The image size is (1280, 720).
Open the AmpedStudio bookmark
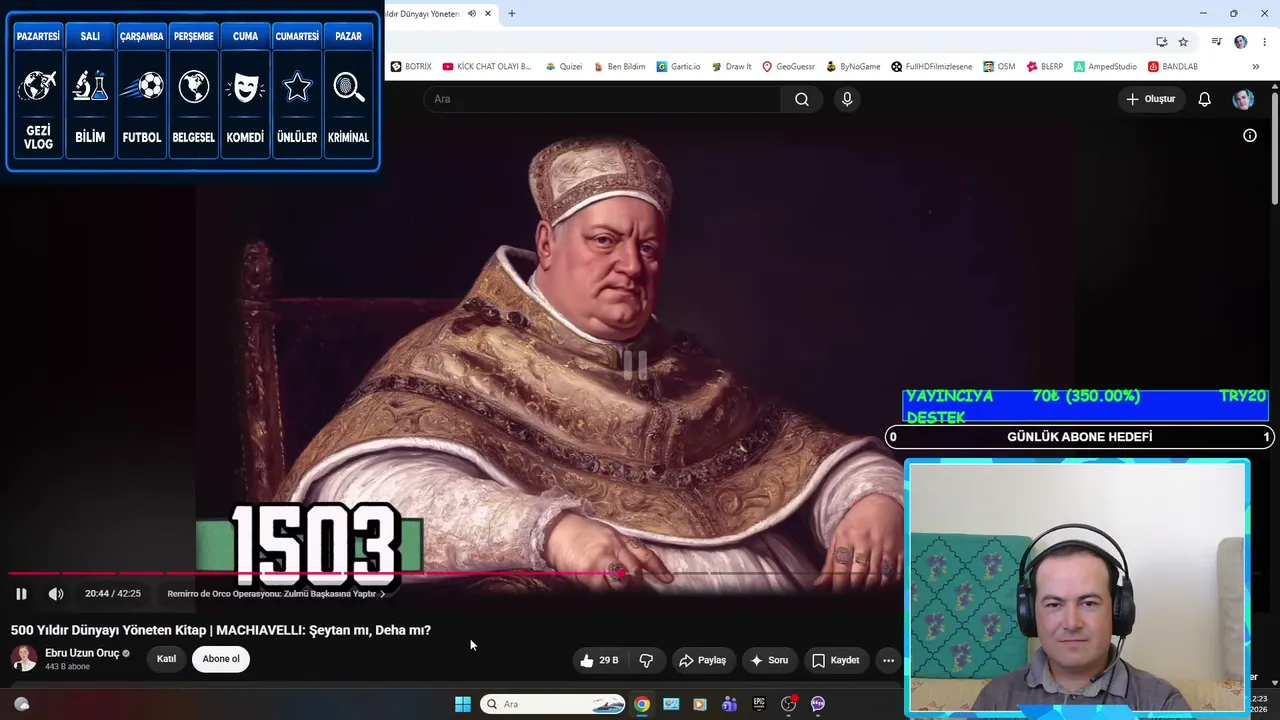[1105, 67]
